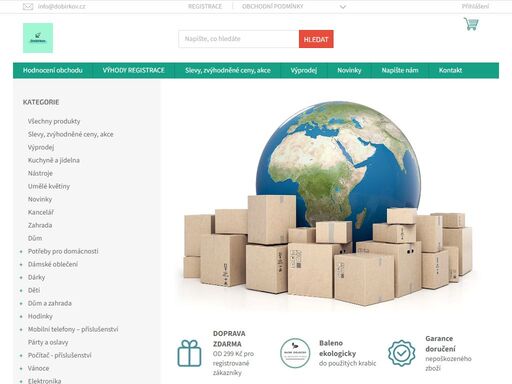Click the envelope email icon

click(x=28, y=6)
